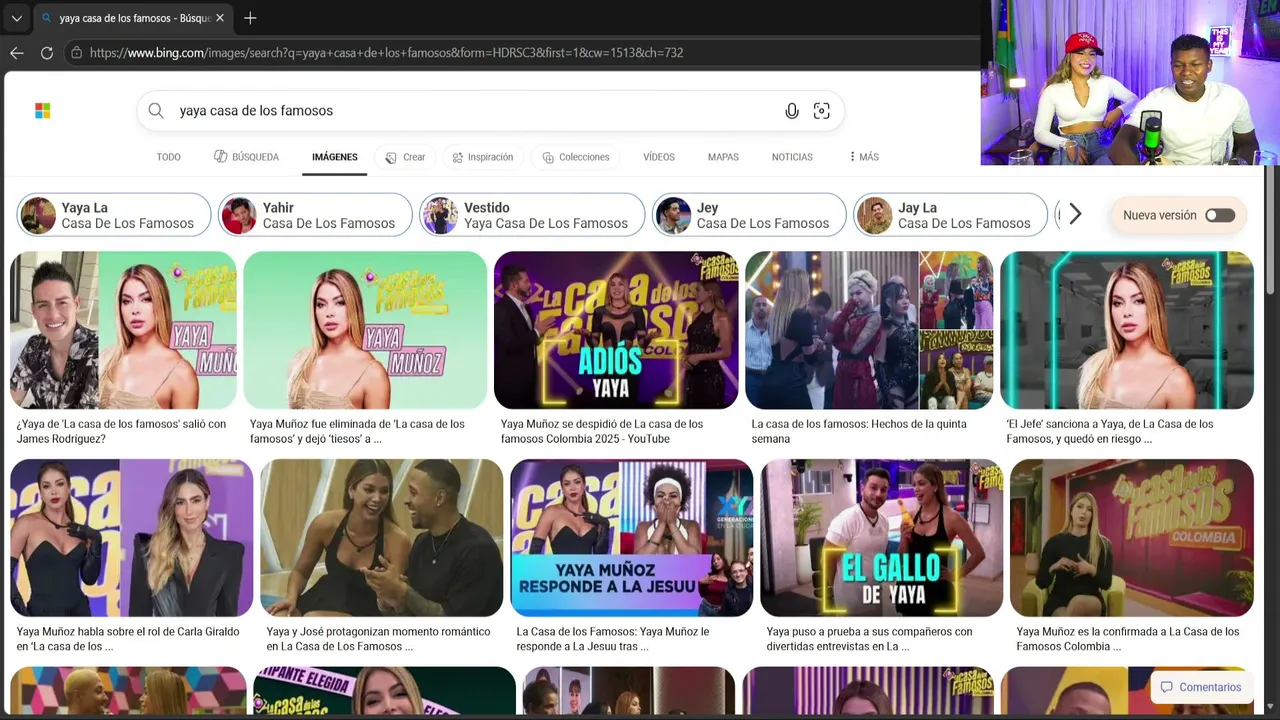
Task: Open 'Yaya y José' romantic moment thumbnail
Action: [x=382, y=538]
